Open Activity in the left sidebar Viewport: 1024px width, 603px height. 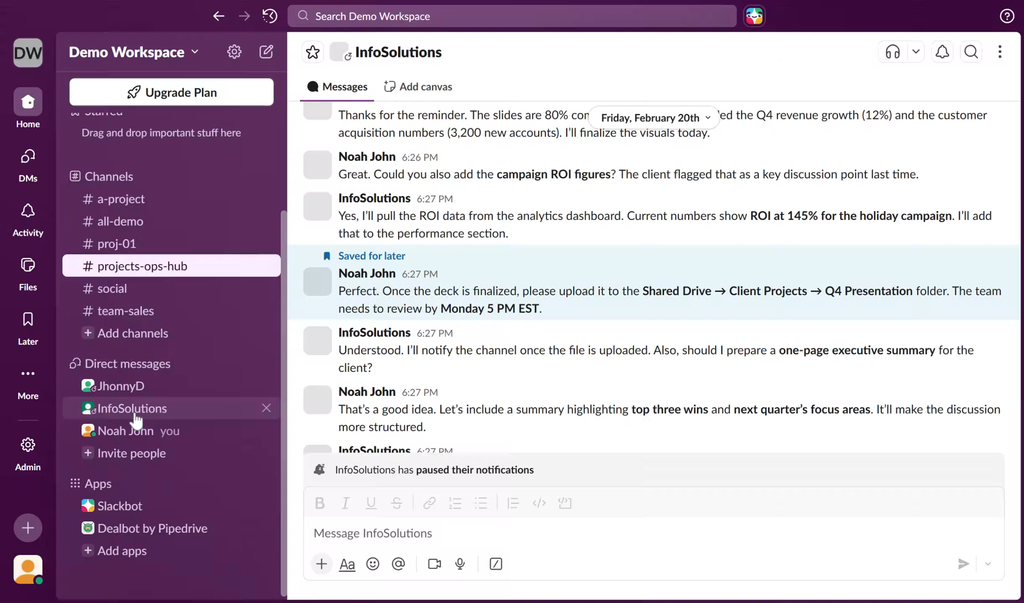click(28, 218)
